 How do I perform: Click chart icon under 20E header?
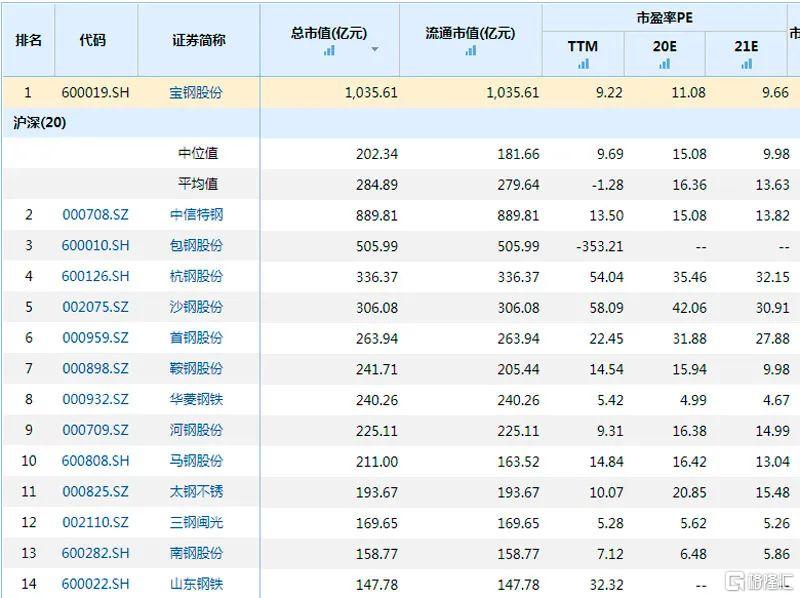(664, 64)
